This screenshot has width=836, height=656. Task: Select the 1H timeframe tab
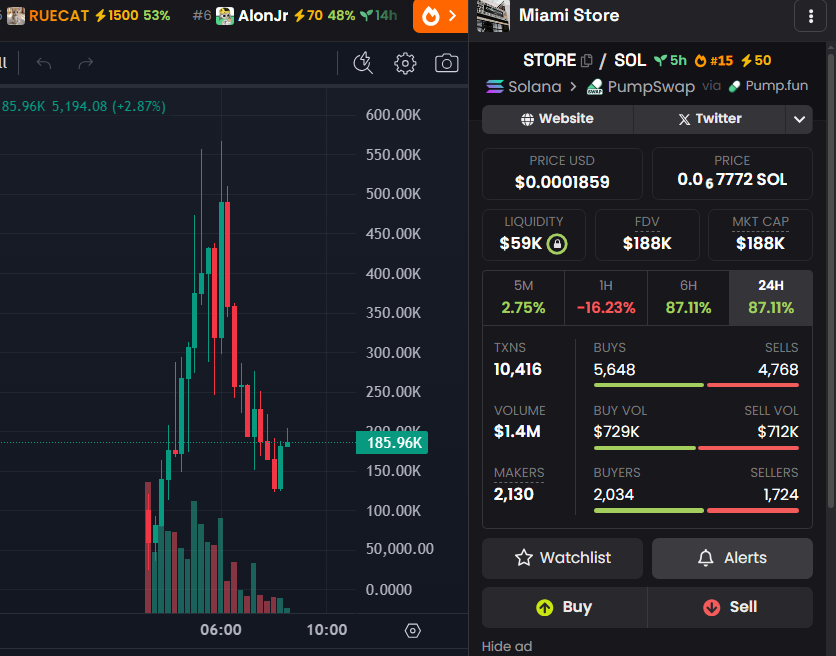606,297
